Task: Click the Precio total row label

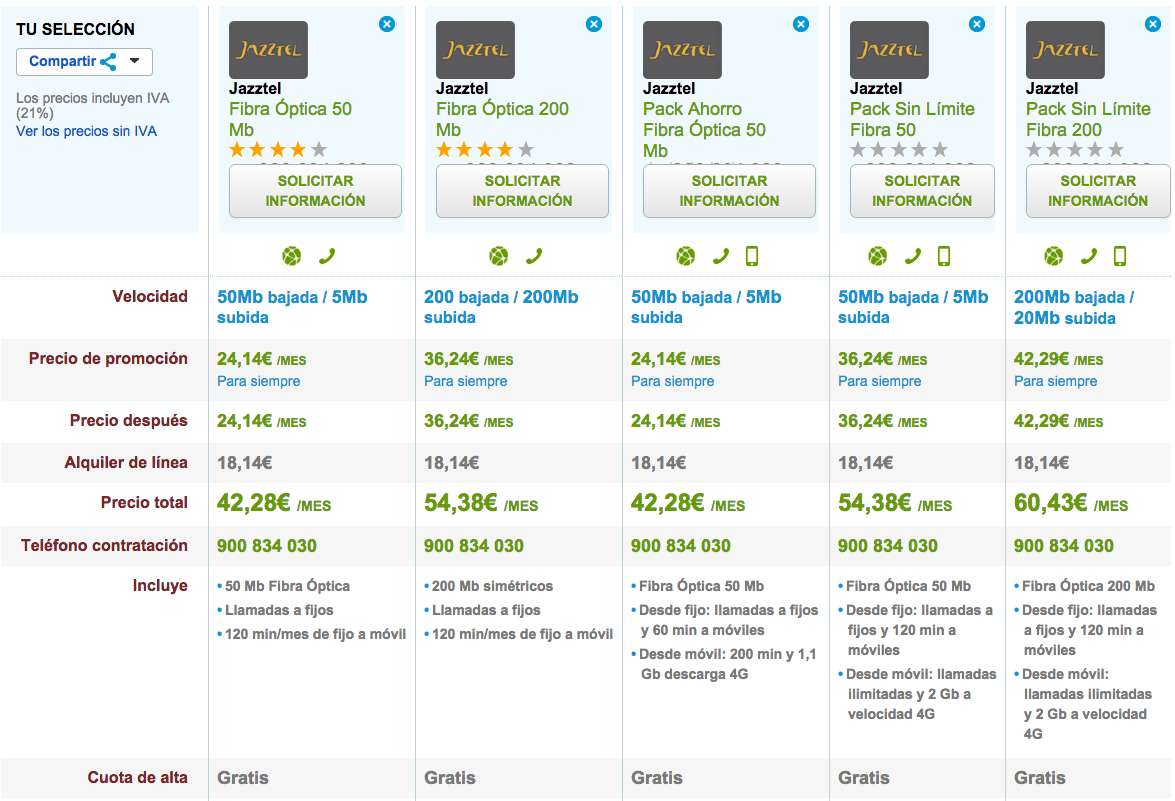Action: point(144,503)
